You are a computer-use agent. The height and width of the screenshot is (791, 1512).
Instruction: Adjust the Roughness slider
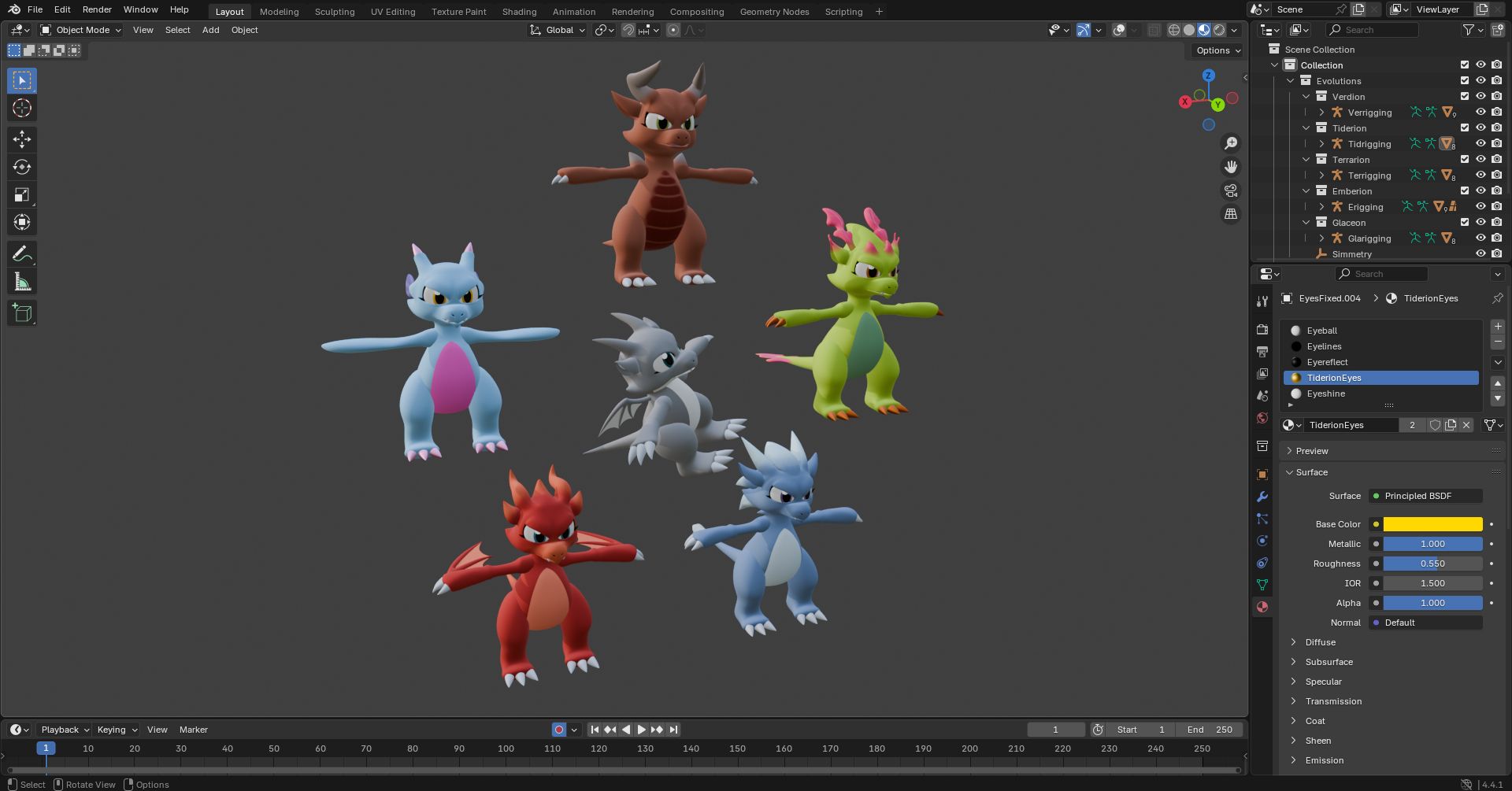point(1432,564)
